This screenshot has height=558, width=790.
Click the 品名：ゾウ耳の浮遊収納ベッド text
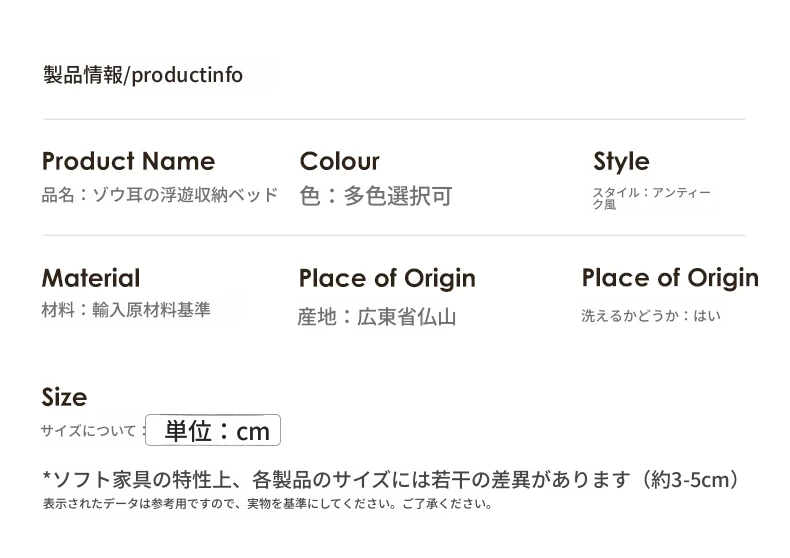coord(159,195)
